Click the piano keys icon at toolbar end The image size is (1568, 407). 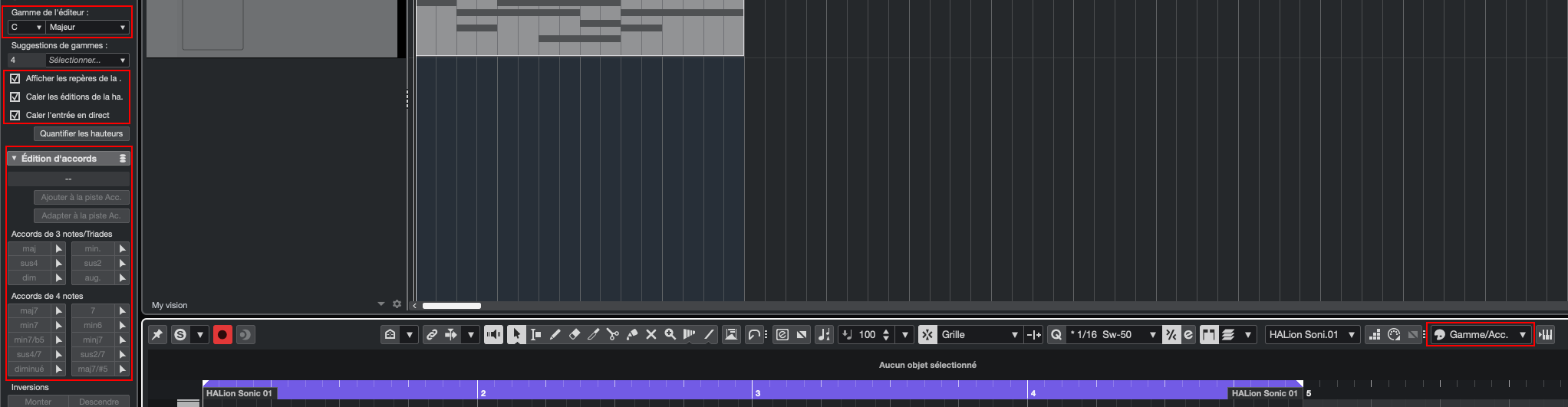[1546, 334]
